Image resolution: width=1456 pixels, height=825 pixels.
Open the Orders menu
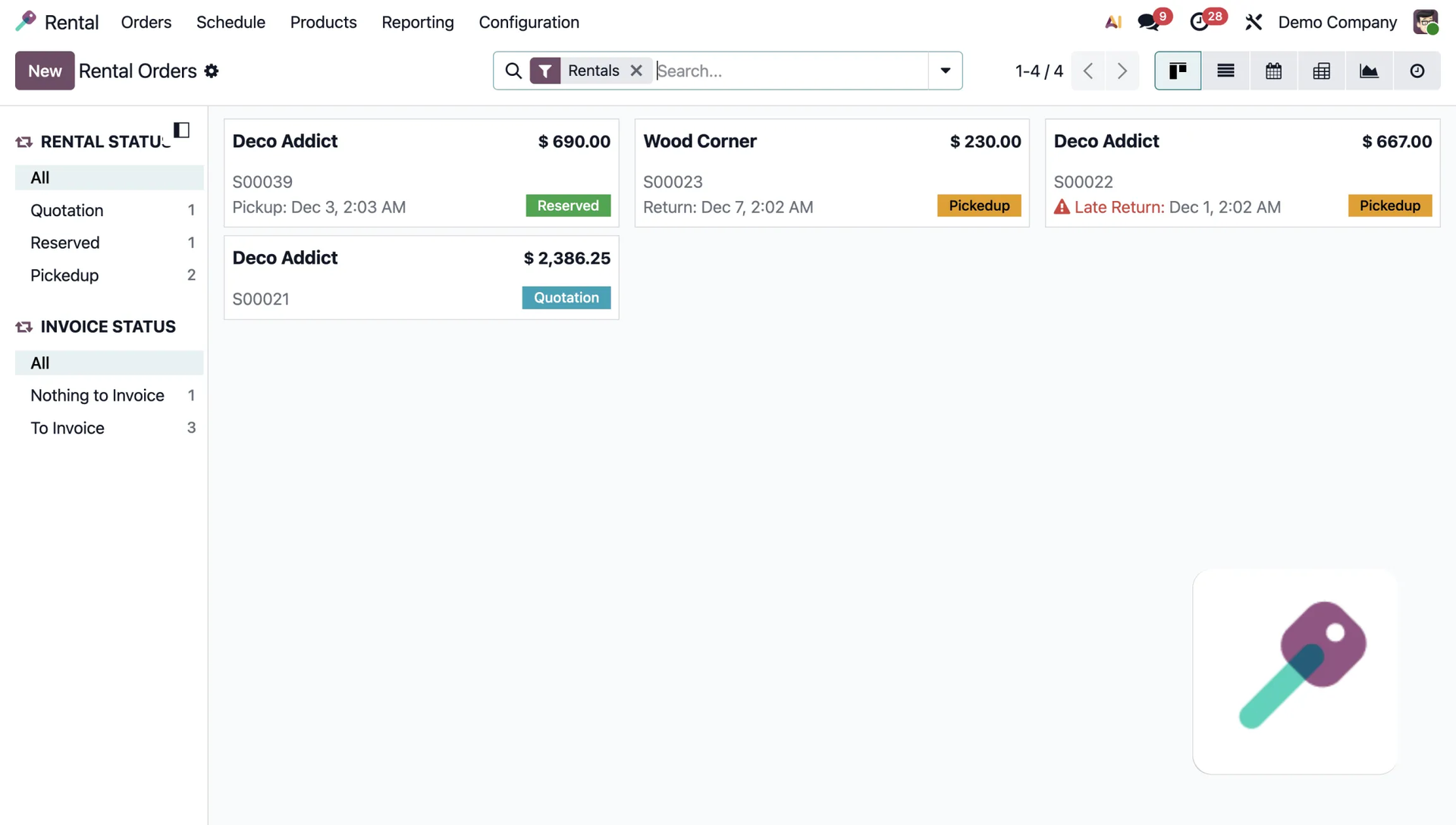coord(146,22)
